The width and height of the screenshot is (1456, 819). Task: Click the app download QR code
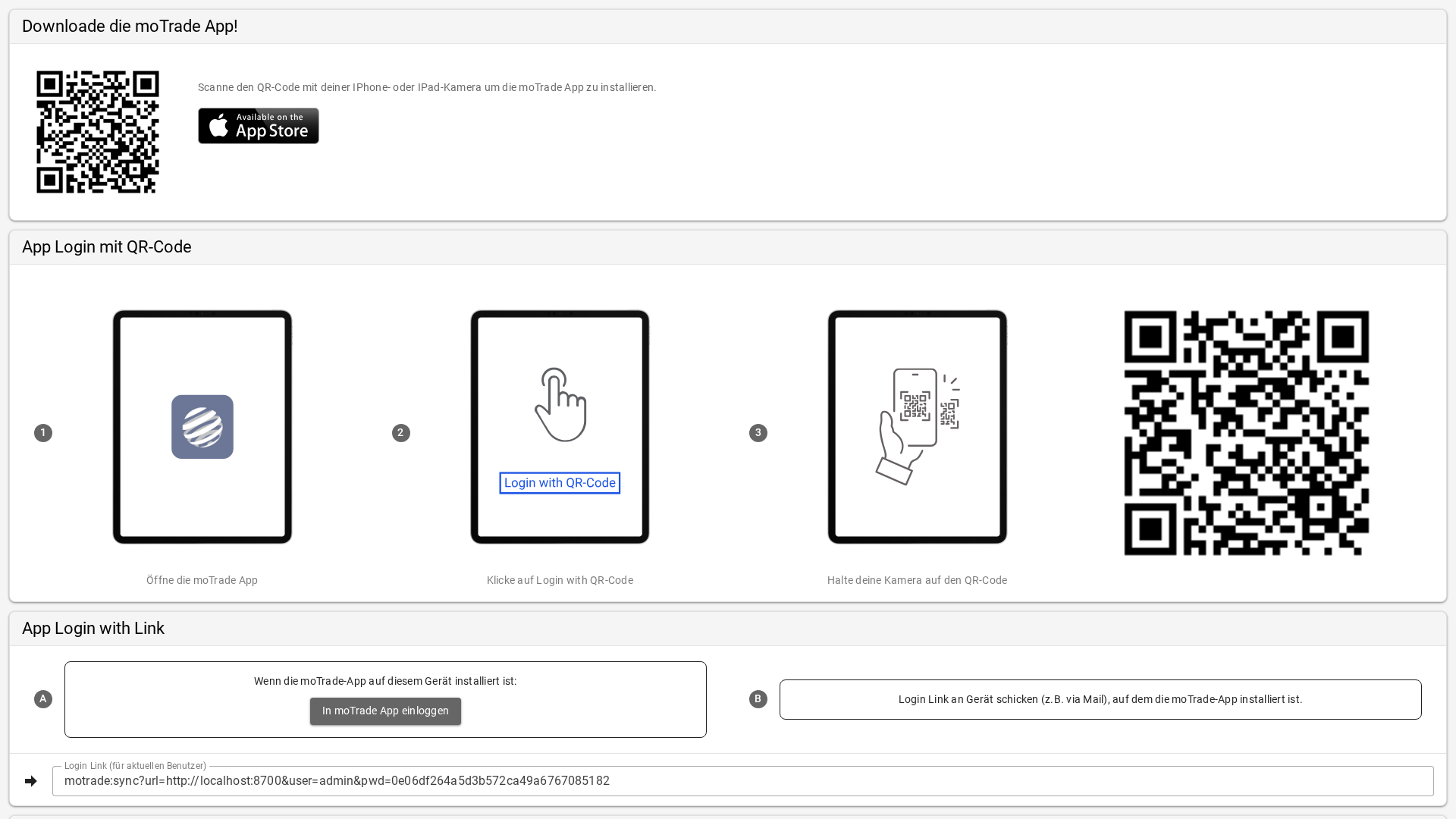[x=98, y=132]
